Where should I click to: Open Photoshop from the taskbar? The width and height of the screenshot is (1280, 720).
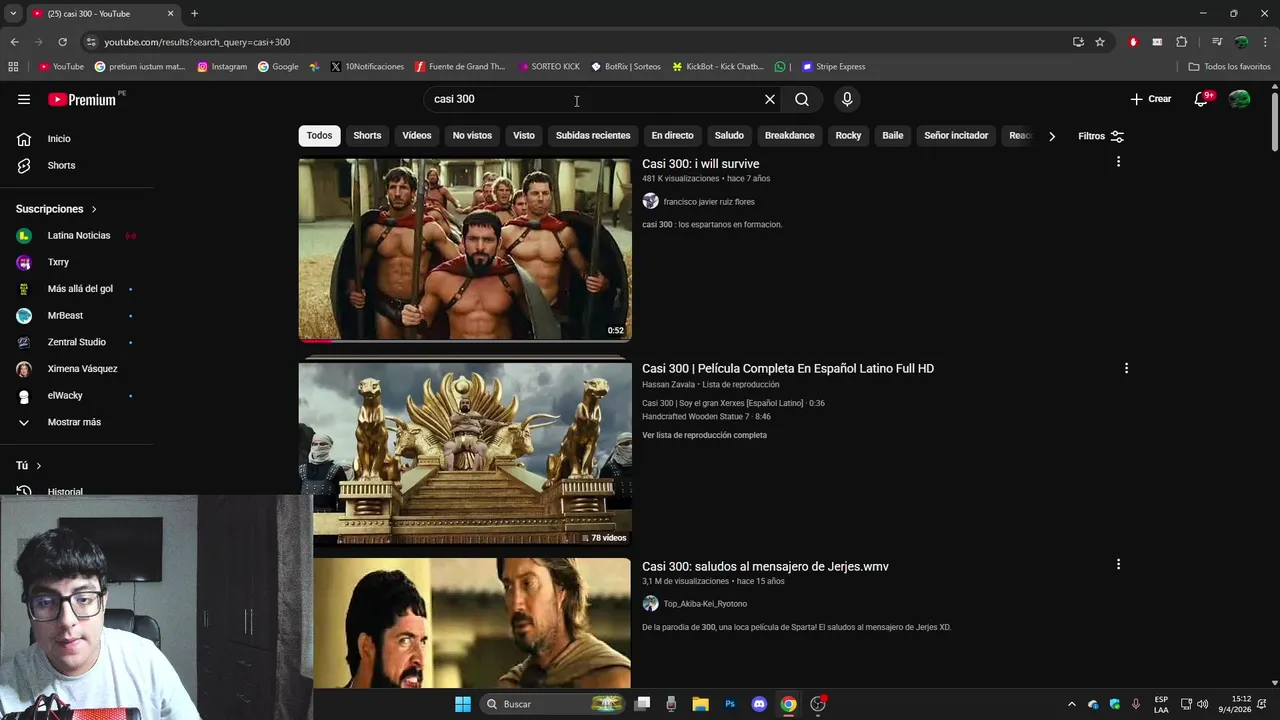pyautogui.click(x=730, y=704)
